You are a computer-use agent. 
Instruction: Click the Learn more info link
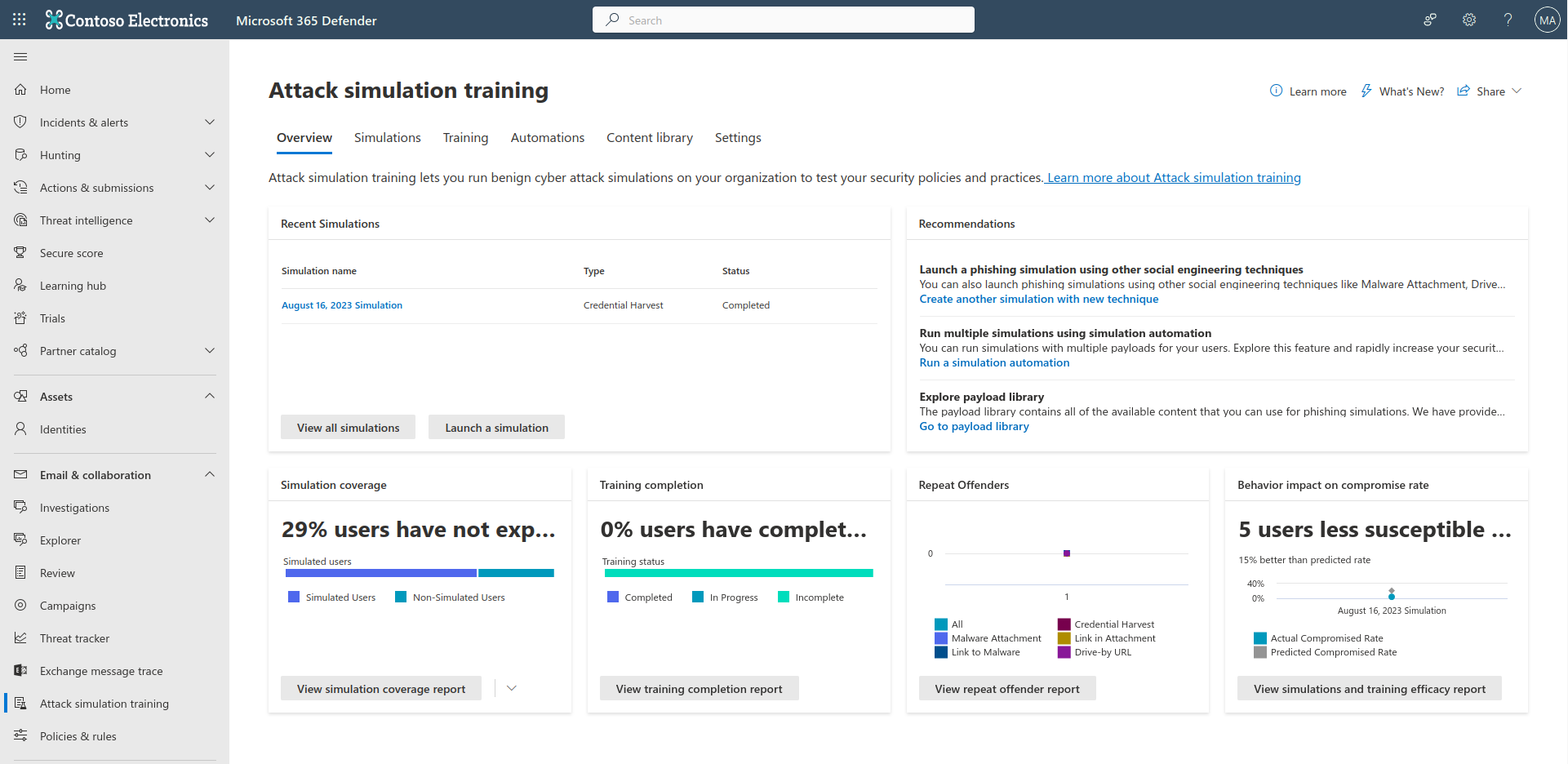[x=1308, y=91]
